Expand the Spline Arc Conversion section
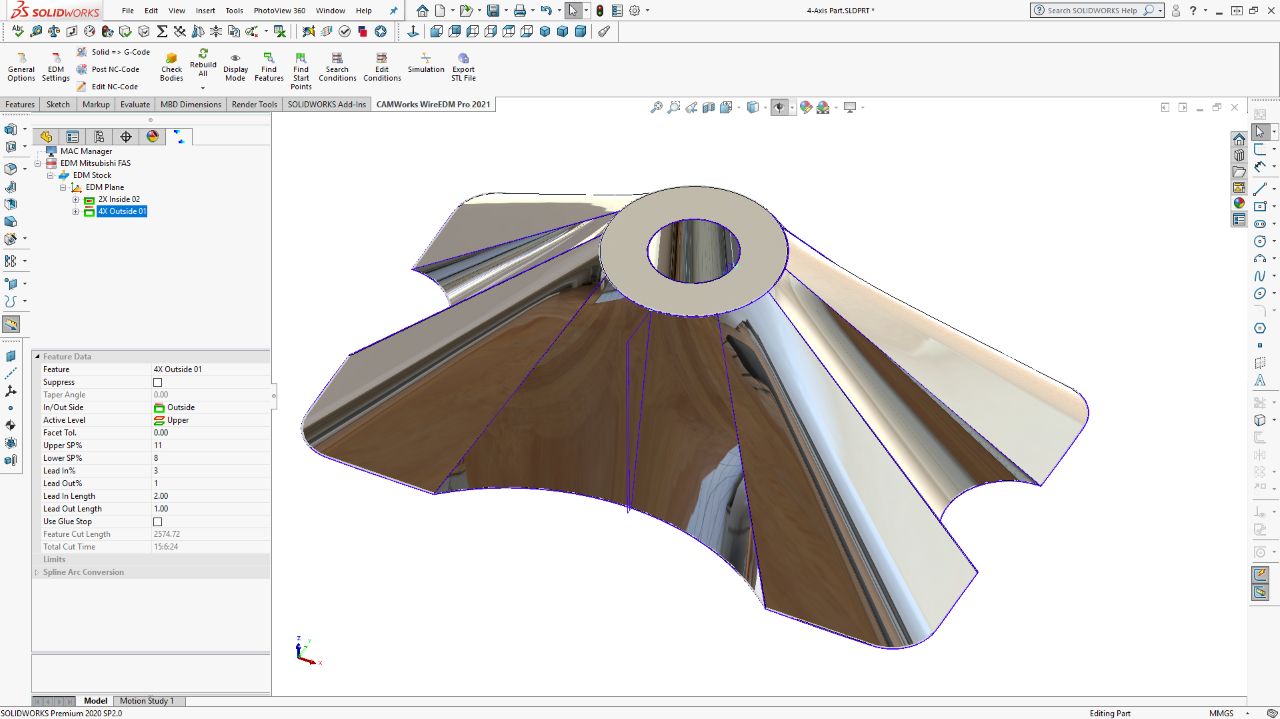Image resolution: width=1280 pixels, height=719 pixels. (37, 572)
